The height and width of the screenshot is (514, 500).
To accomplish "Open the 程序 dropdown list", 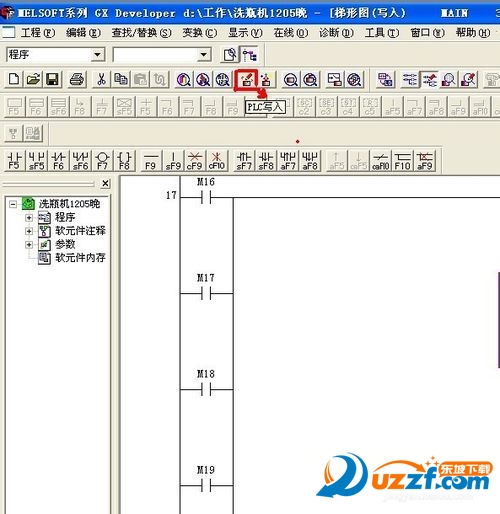I will point(98,55).
